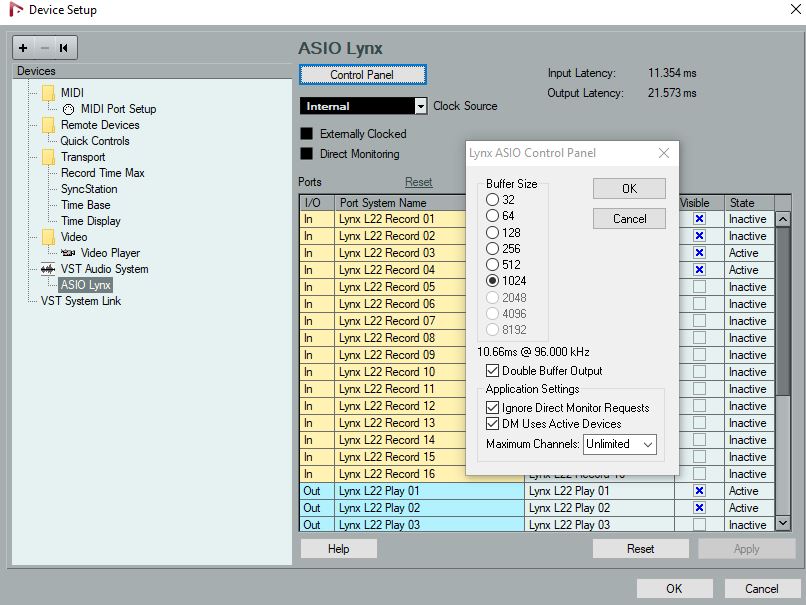This screenshot has width=806, height=605.
Task: Click OK at bottom of Device Setup
Action: (x=674, y=589)
